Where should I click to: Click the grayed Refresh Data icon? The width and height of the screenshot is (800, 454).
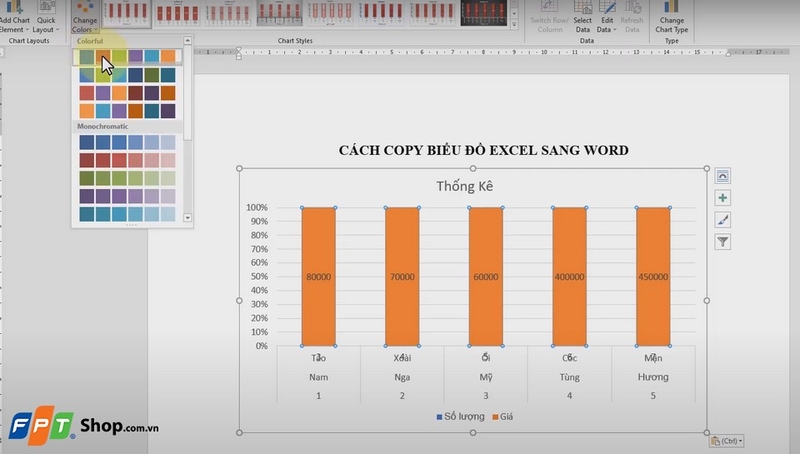click(632, 7)
